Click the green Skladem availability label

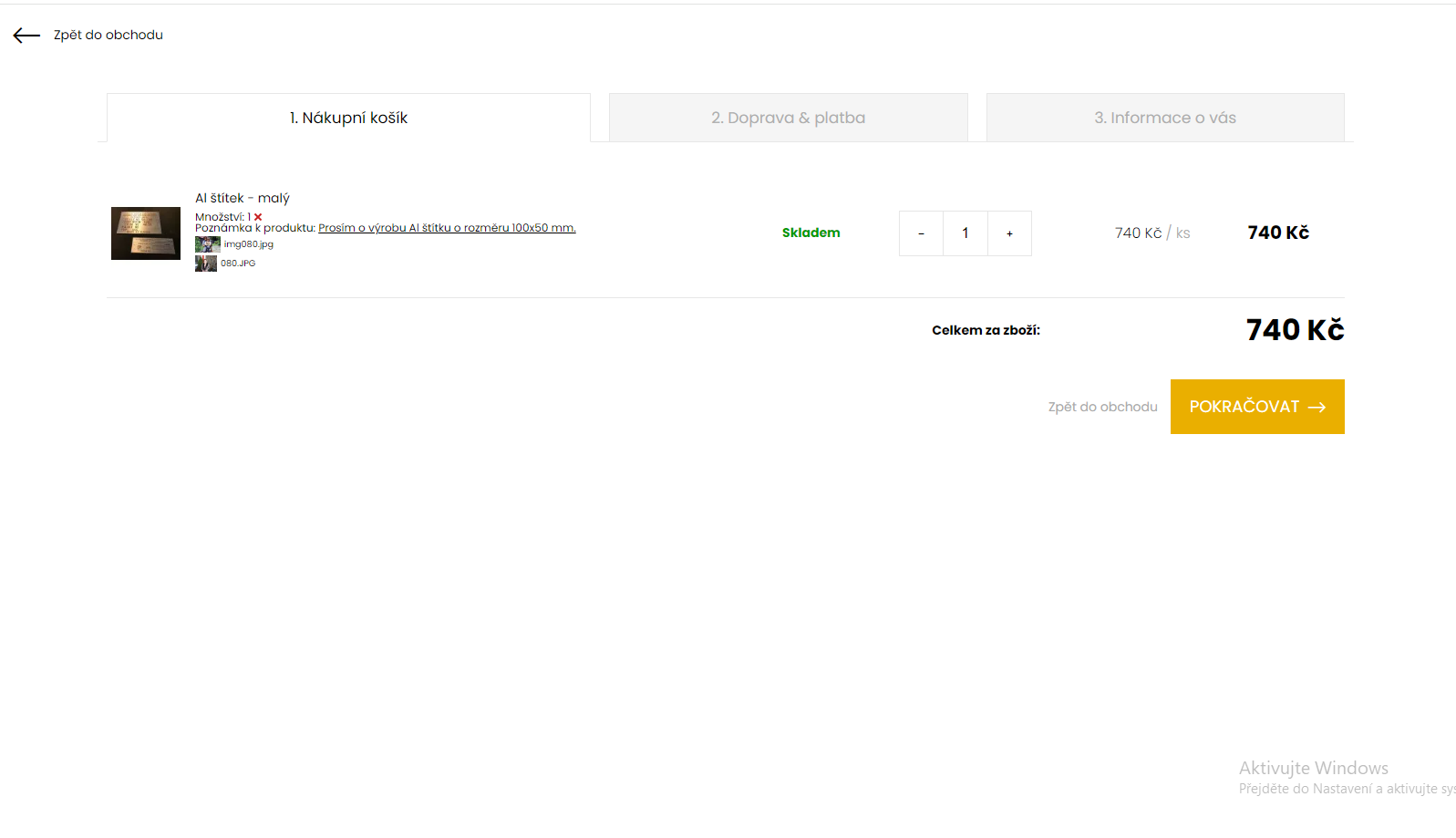811,233
